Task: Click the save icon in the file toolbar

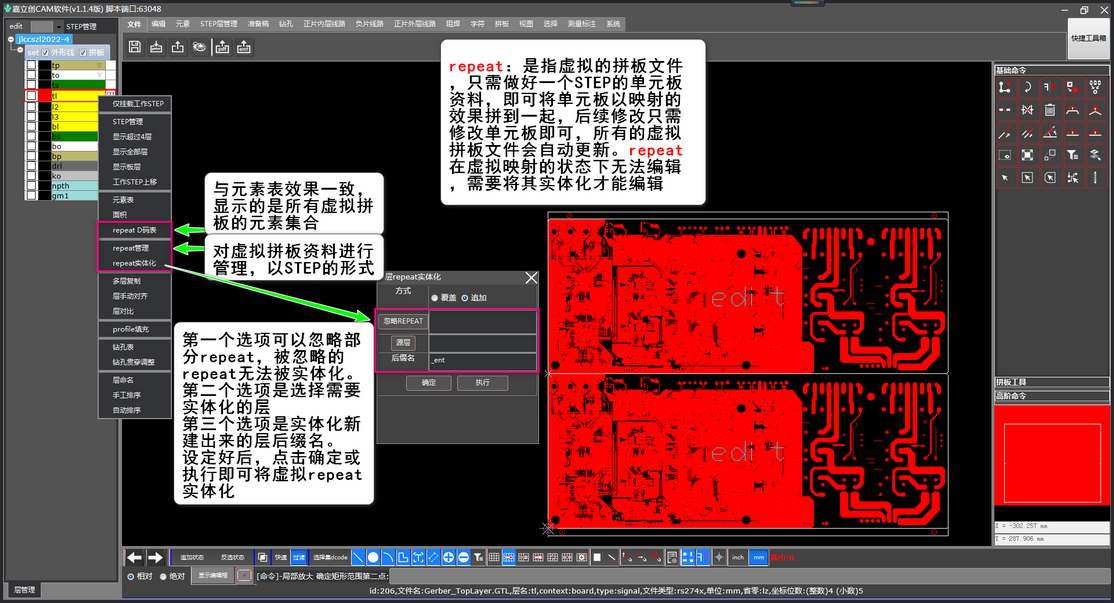Action: coord(134,47)
